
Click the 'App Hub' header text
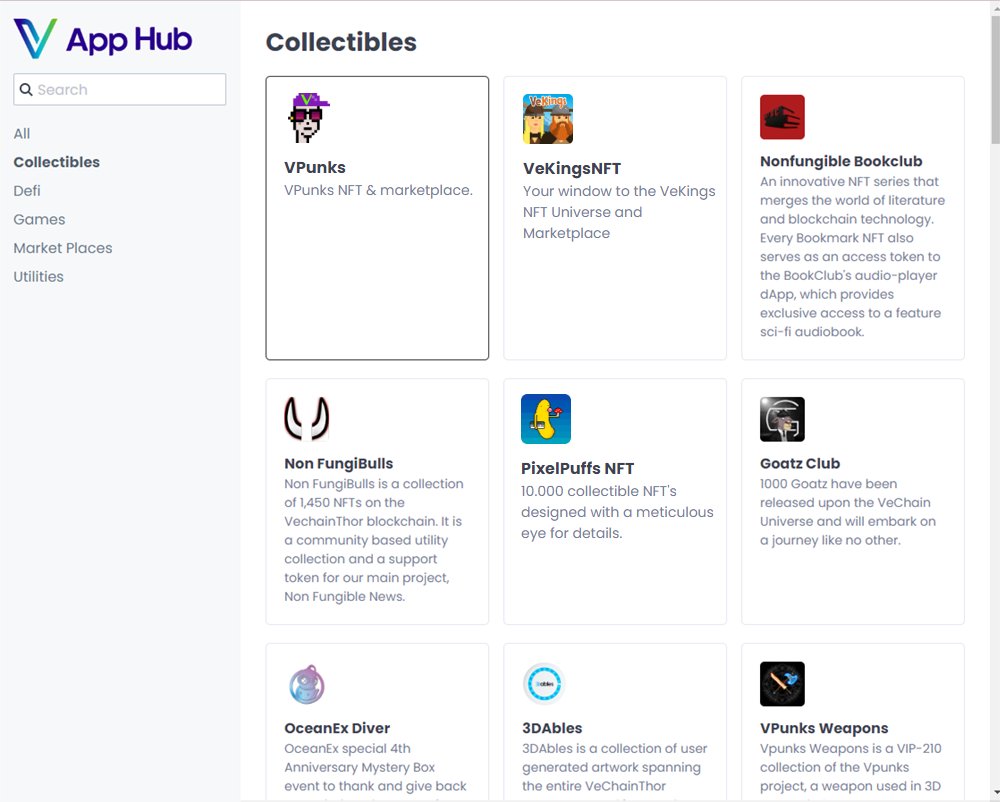tap(129, 40)
